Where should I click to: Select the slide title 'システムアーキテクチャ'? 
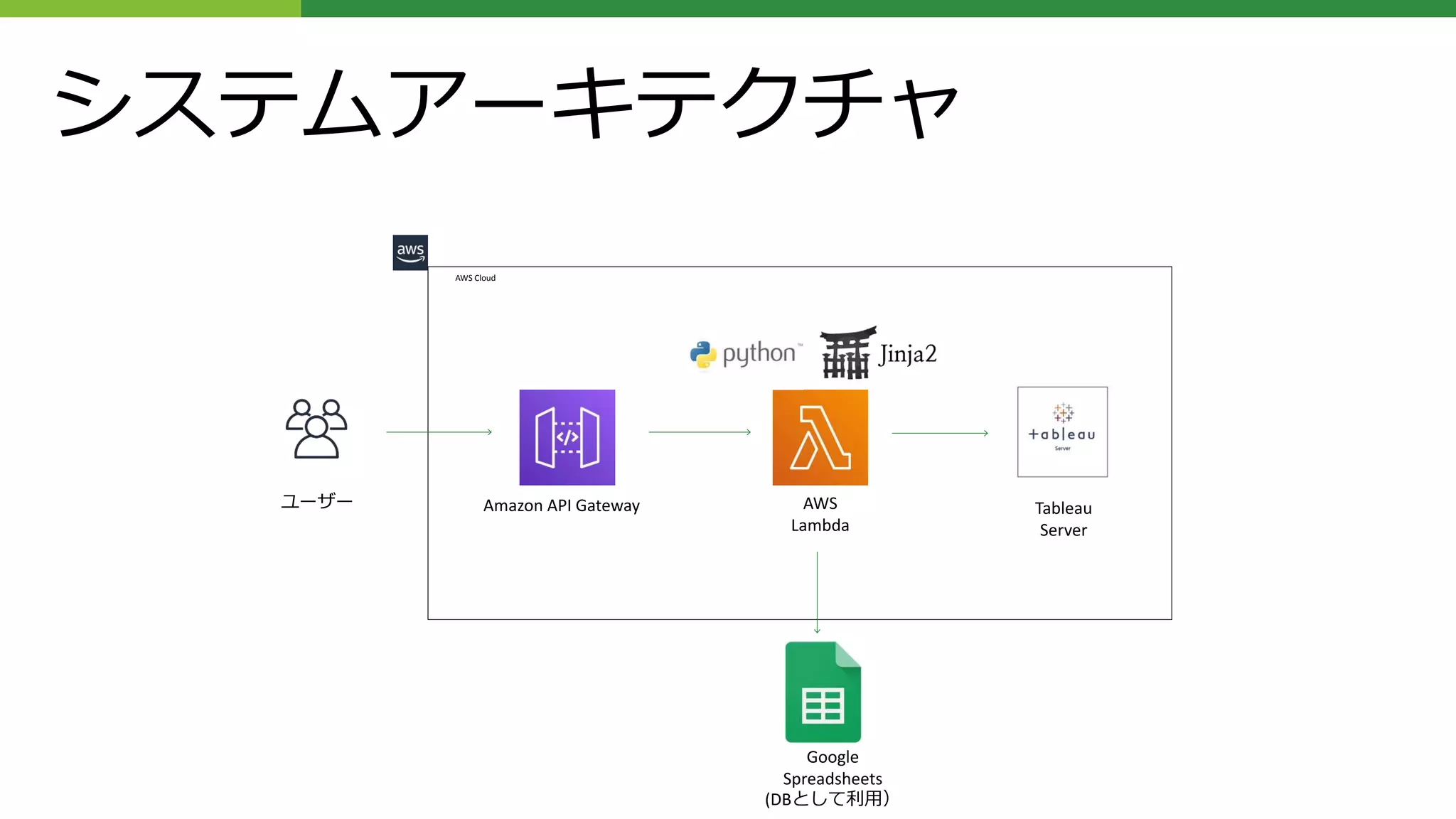pos(506,102)
